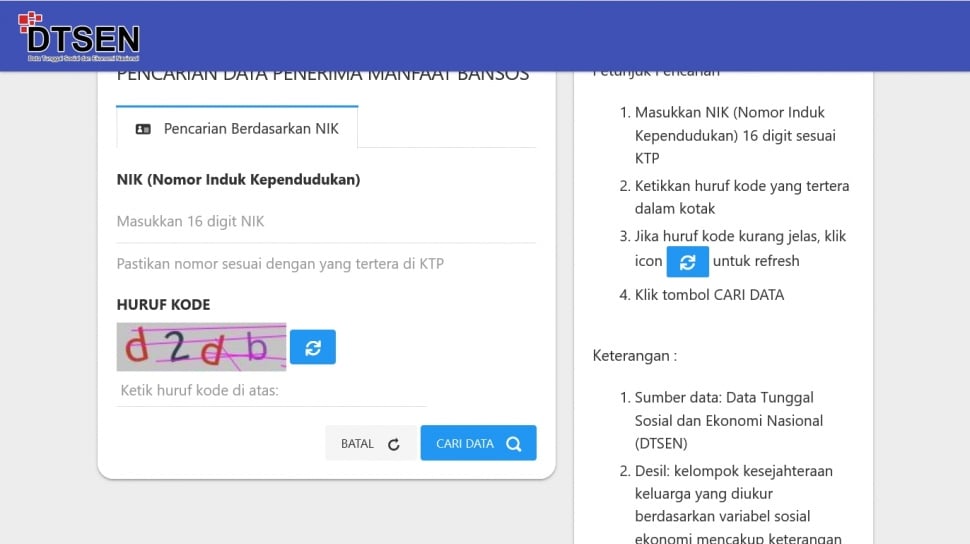Click the HURUF KODE label

pyautogui.click(x=163, y=305)
